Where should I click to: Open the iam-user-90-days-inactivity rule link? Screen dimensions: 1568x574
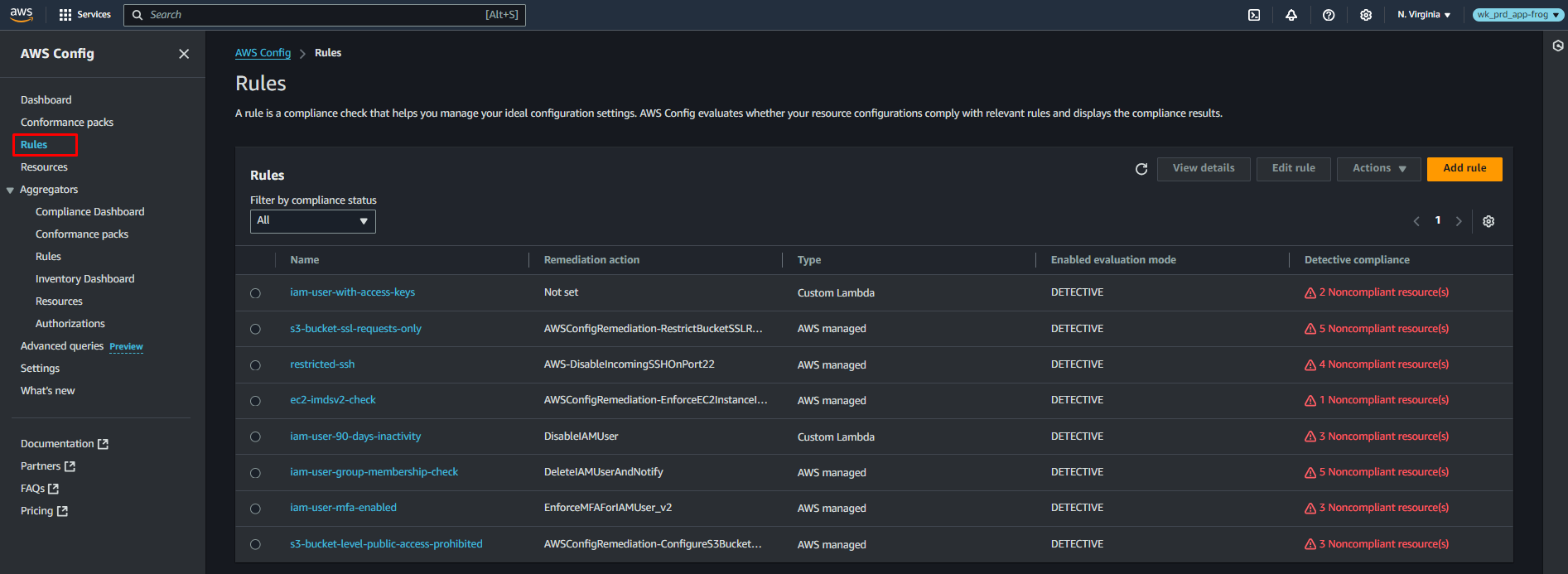(355, 437)
